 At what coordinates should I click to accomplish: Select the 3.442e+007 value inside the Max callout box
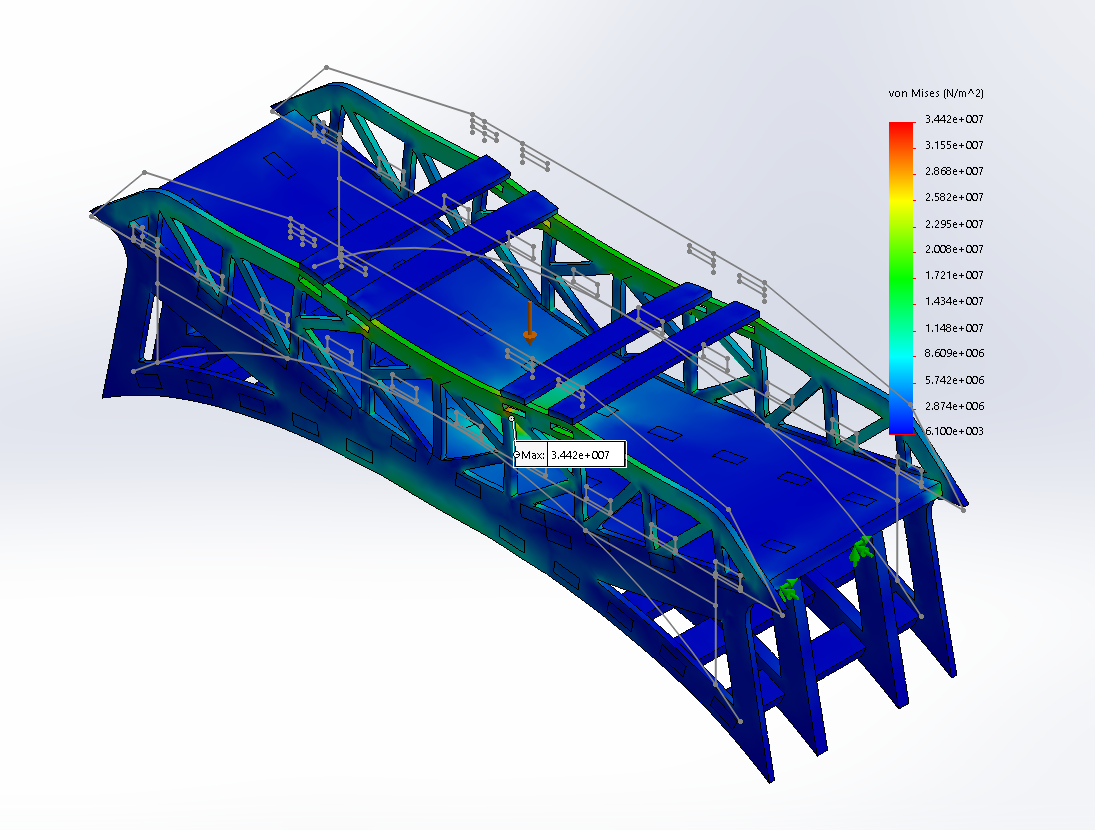pyautogui.click(x=580, y=455)
